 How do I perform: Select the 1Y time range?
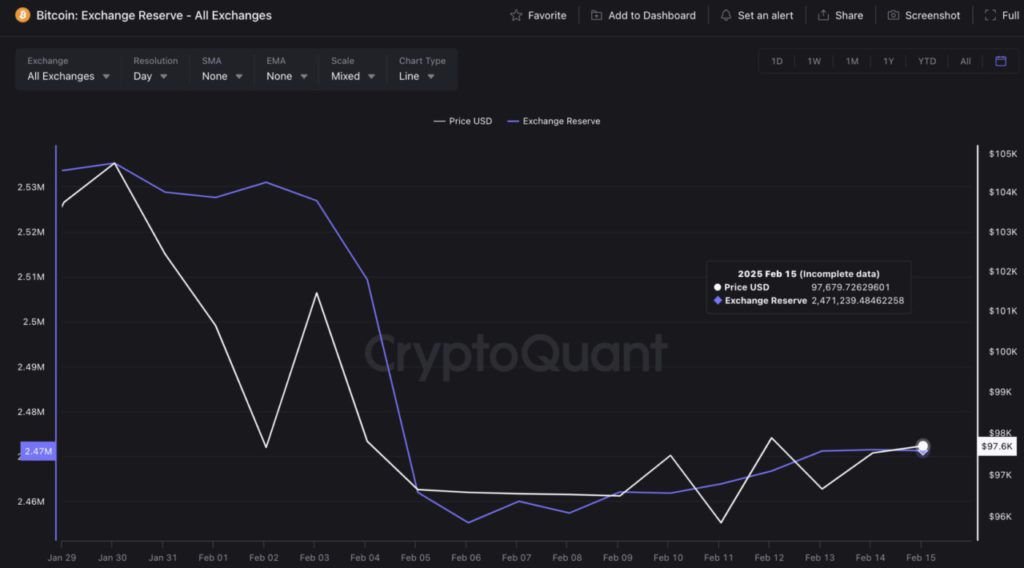pos(888,61)
